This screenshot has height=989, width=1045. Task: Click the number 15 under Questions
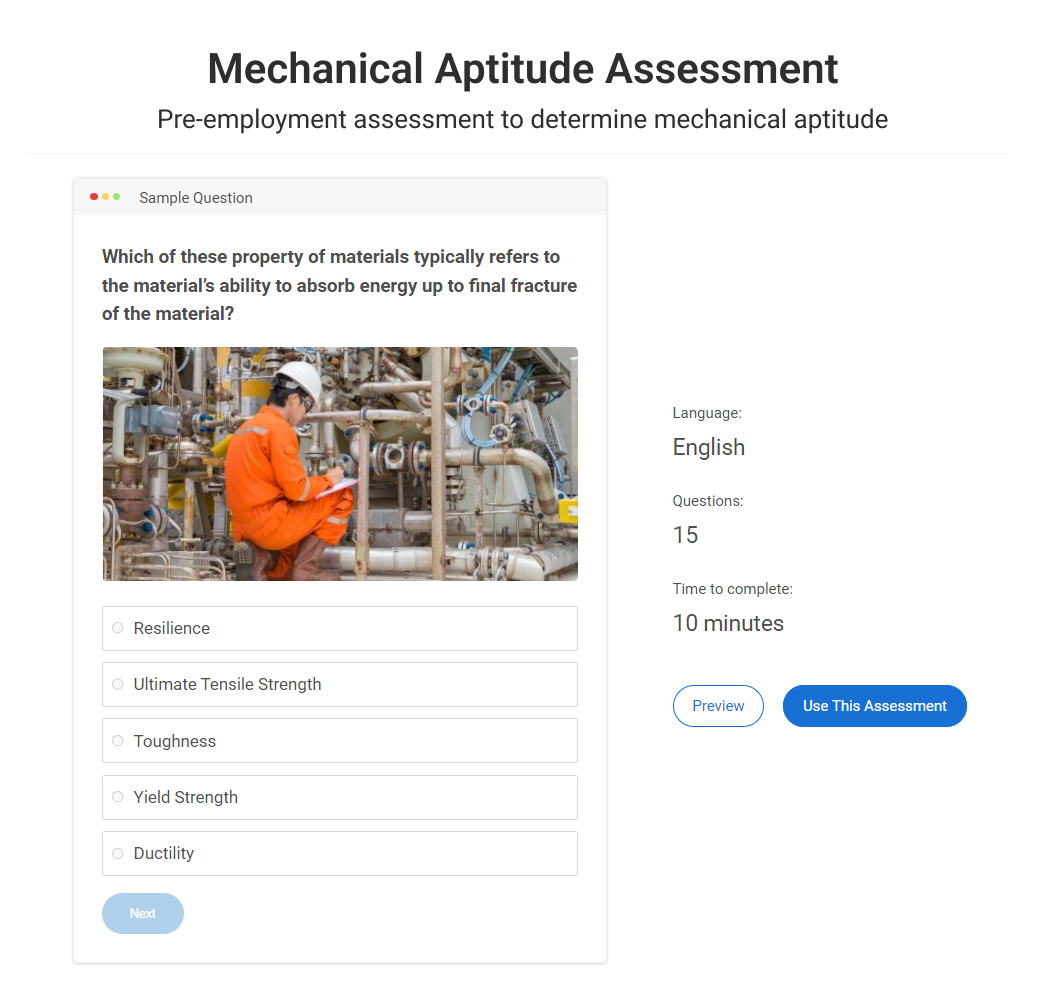685,535
